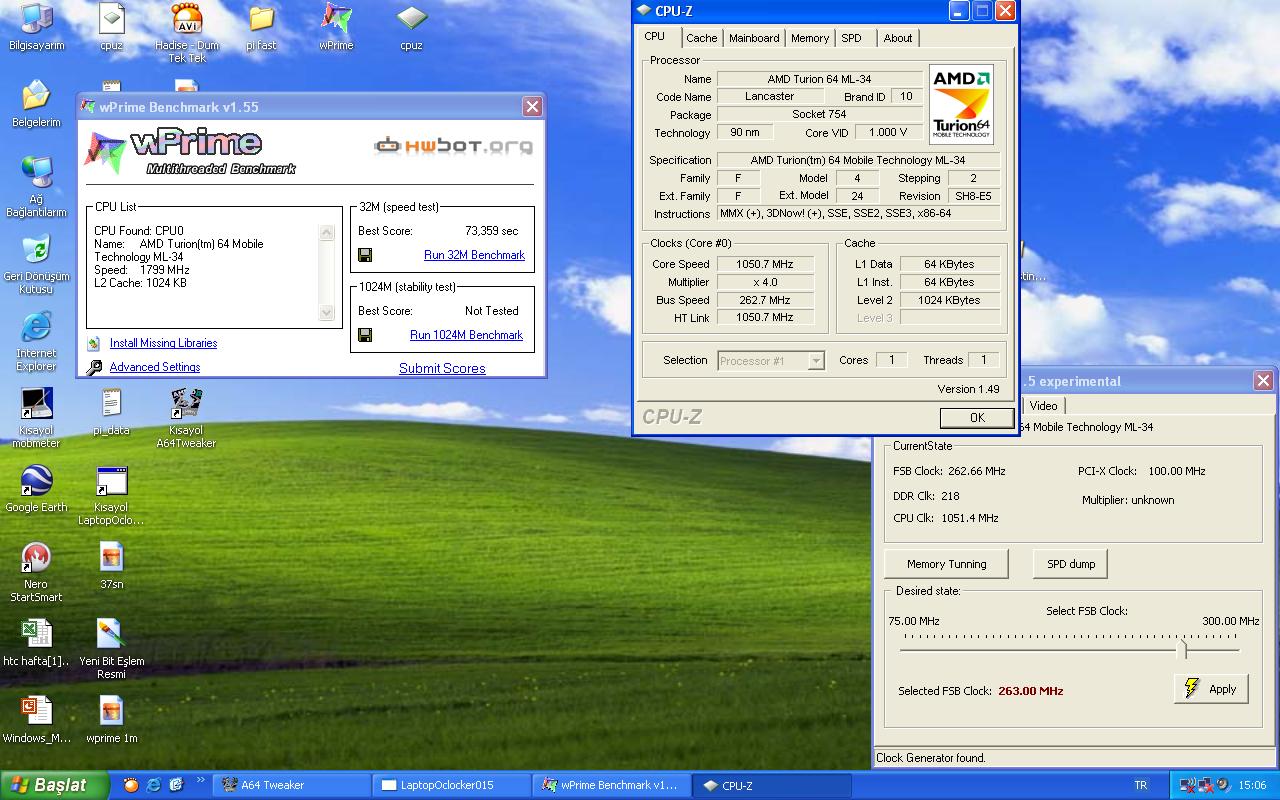Expand the quick launch overflow chevron
This screenshot has height=800, width=1280.
(200, 781)
